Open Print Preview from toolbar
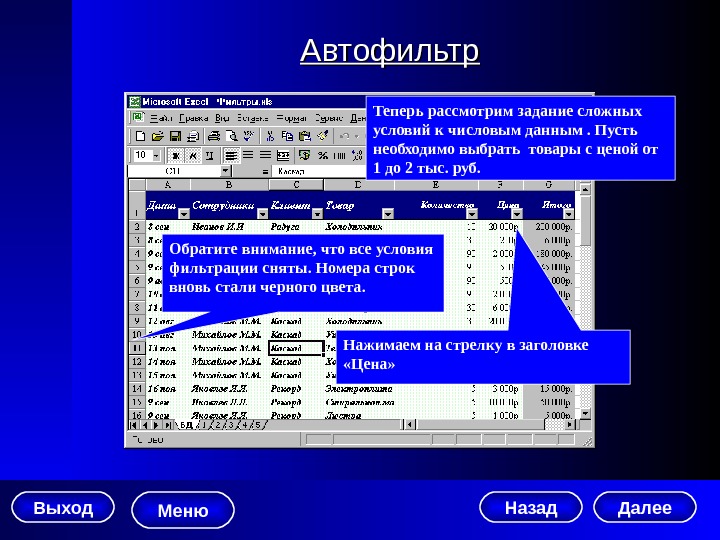Viewport: 720px width, 540px height. (x=232, y=136)
